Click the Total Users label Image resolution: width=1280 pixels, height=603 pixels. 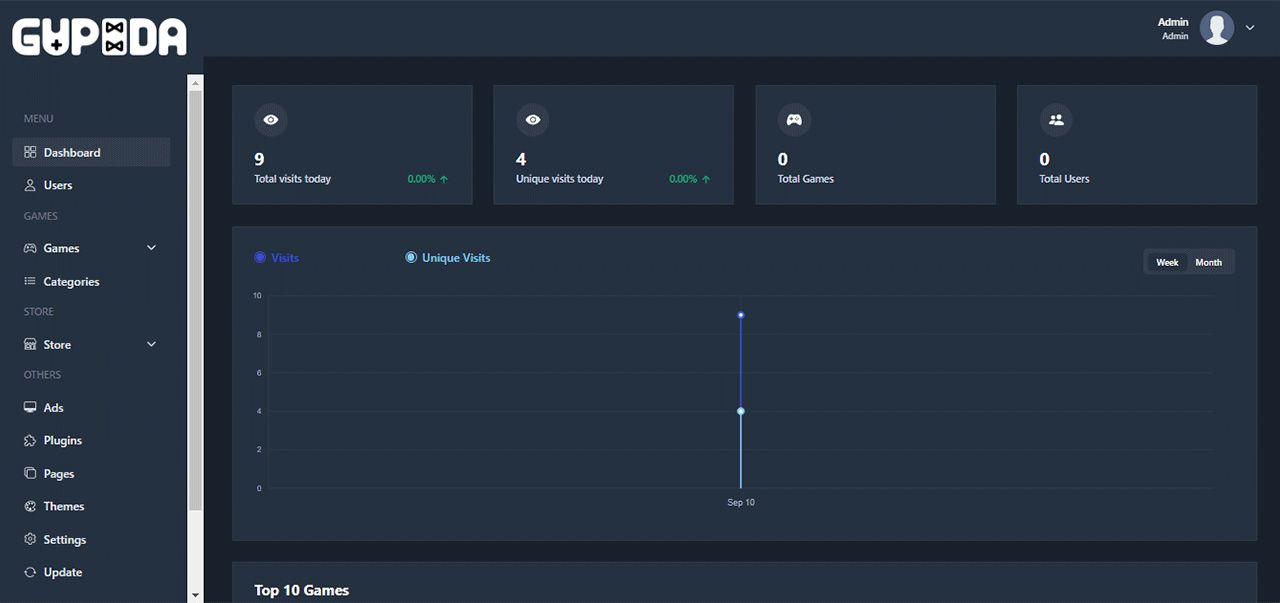(x=1065, y=179)
